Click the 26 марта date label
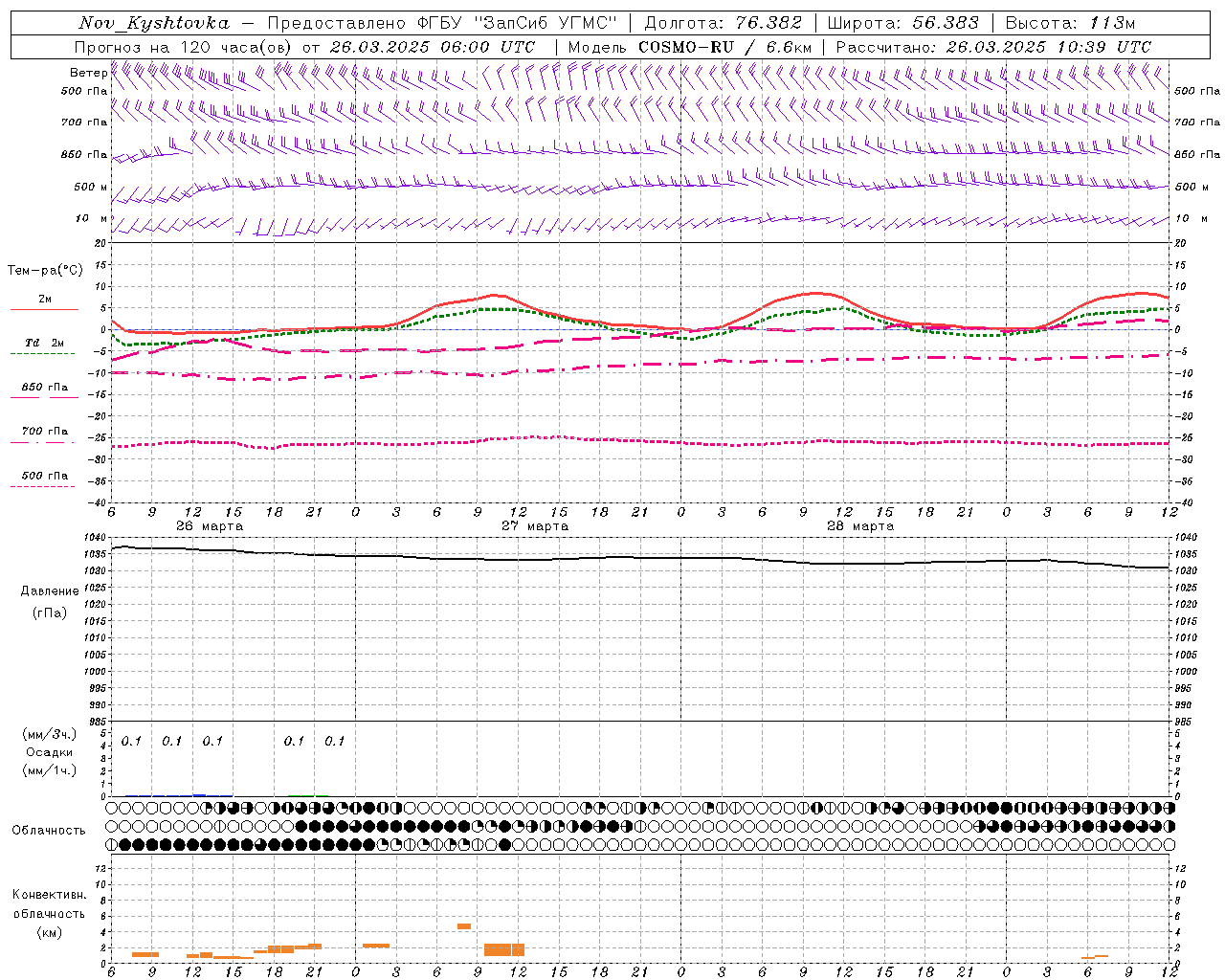Screen dimensions: 1225x980 (210, 526)
